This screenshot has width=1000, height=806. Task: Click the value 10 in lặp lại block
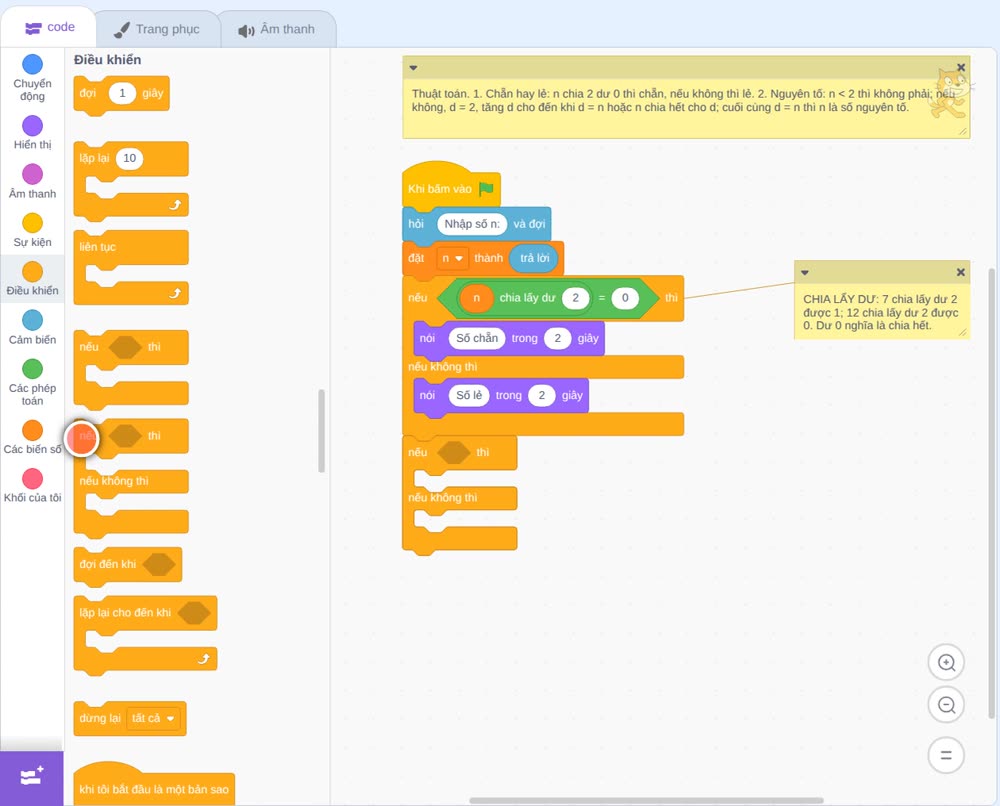coord(129,158)
